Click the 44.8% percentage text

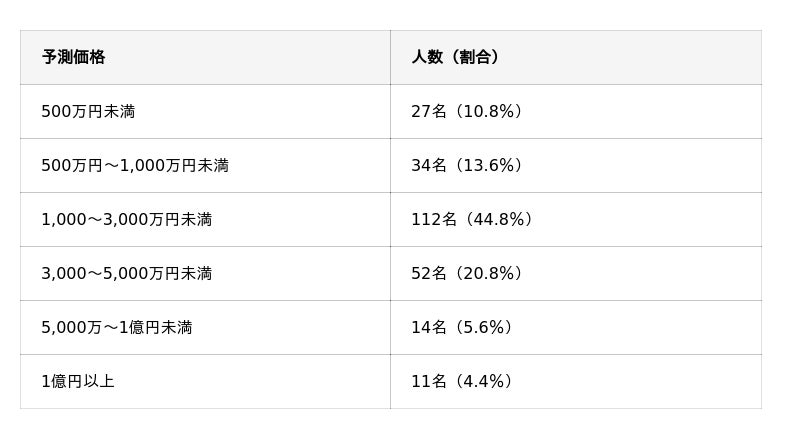pos(499,219)
